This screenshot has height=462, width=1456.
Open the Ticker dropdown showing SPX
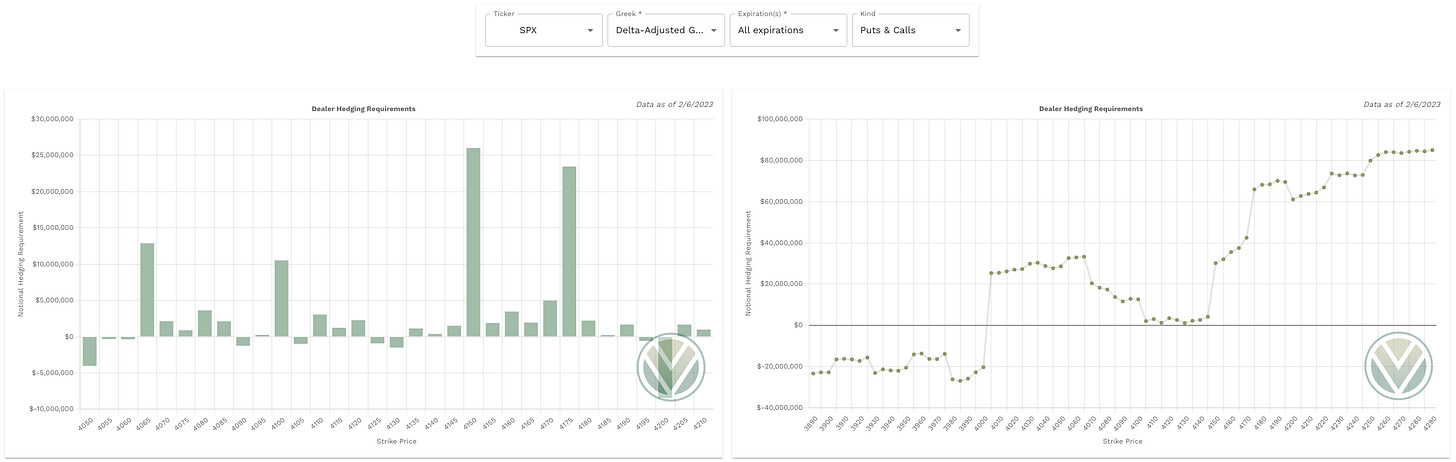[x=542, y=31]
